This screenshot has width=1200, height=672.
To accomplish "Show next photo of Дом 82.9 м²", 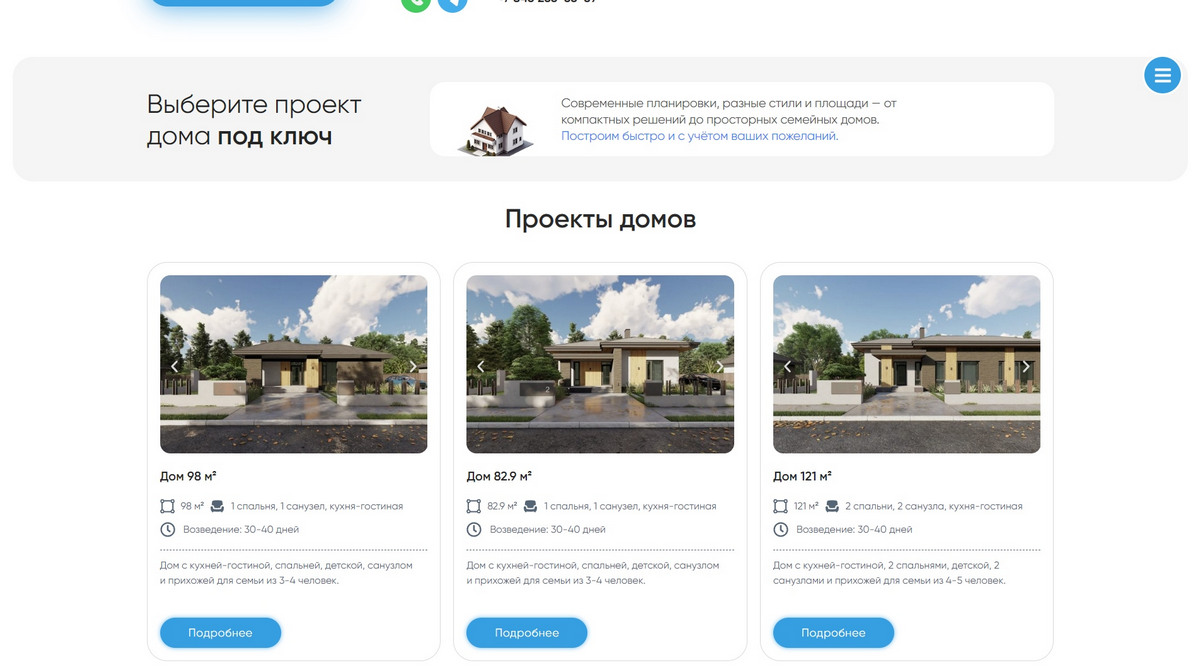I will (720, 367).
